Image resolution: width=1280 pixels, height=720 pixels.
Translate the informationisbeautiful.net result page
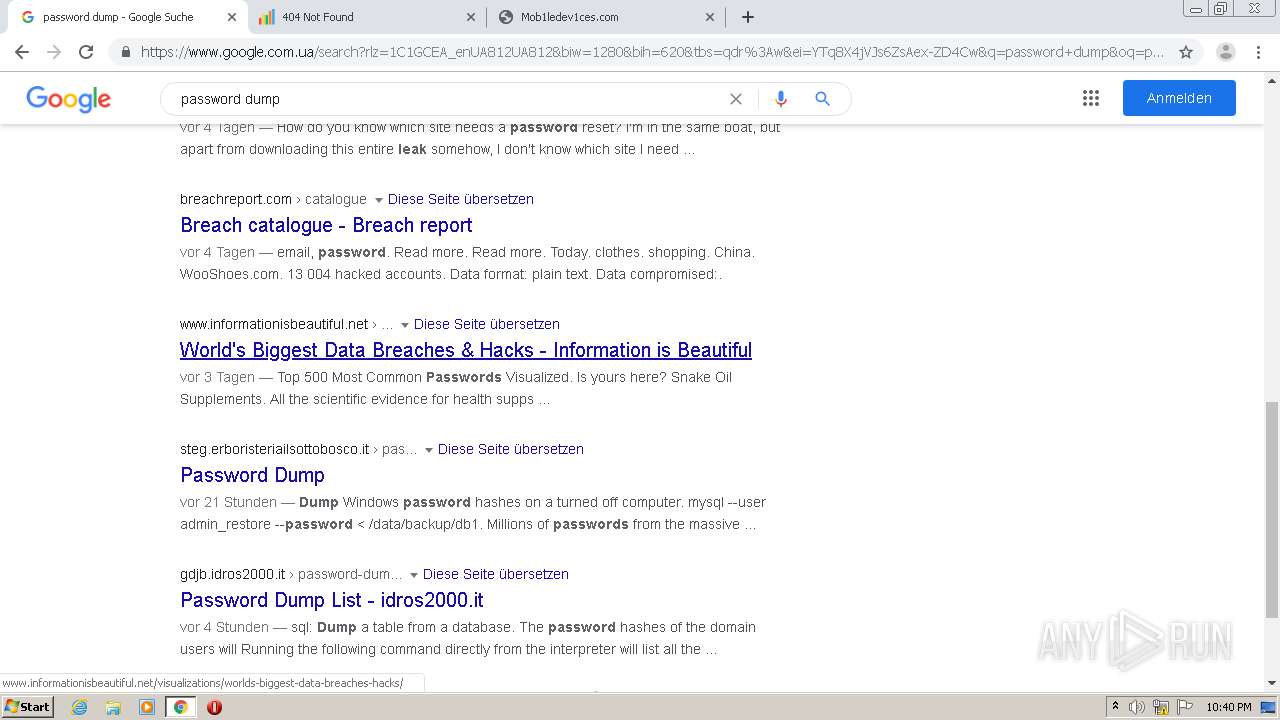point(487,324)
